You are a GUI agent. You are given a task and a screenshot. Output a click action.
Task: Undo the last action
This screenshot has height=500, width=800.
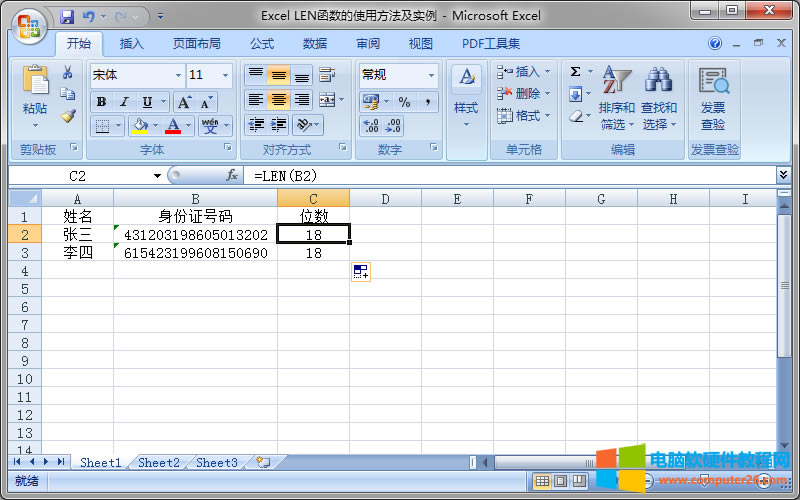(x=89, y=17)
